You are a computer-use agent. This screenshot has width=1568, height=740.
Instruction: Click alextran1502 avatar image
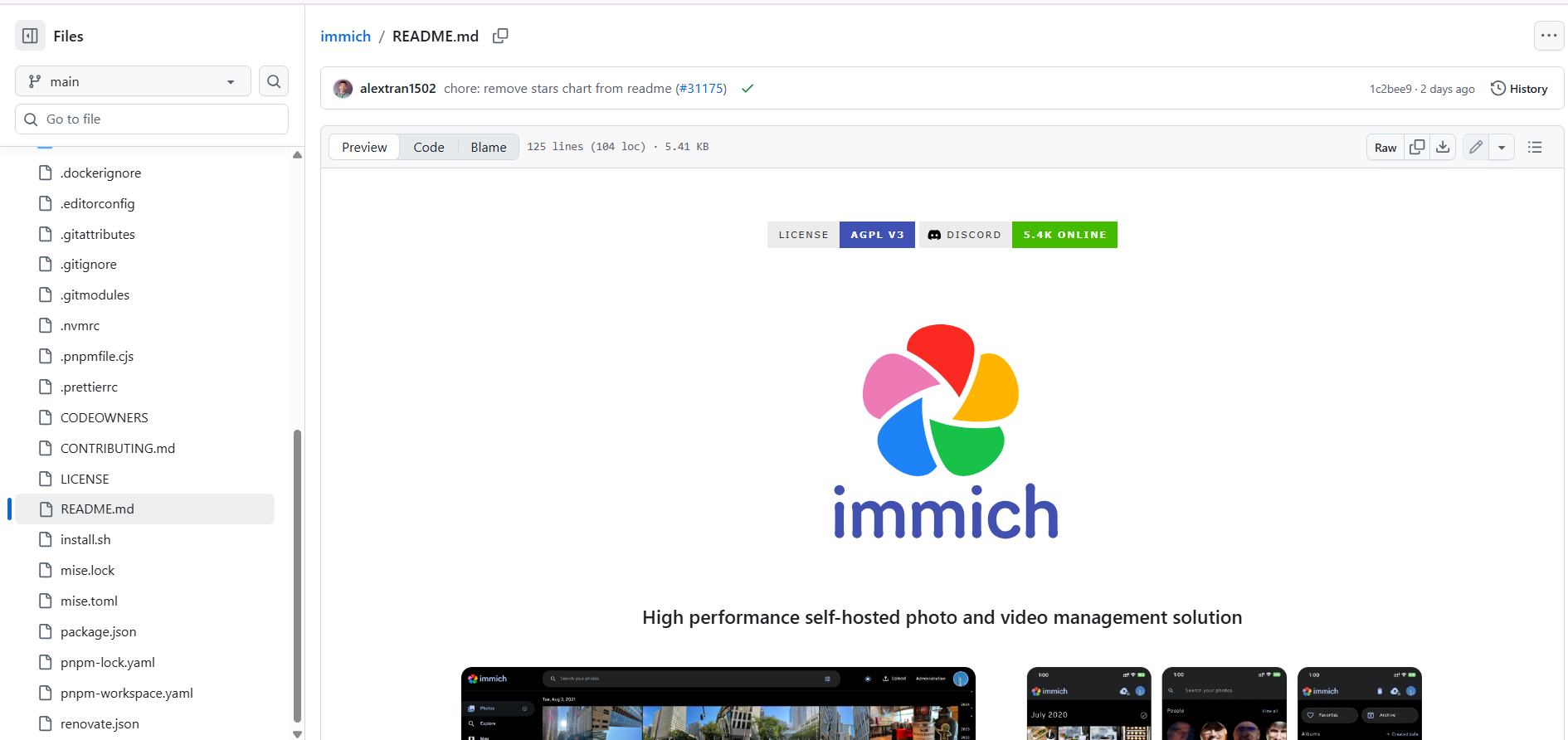click(x=343, y=89)
